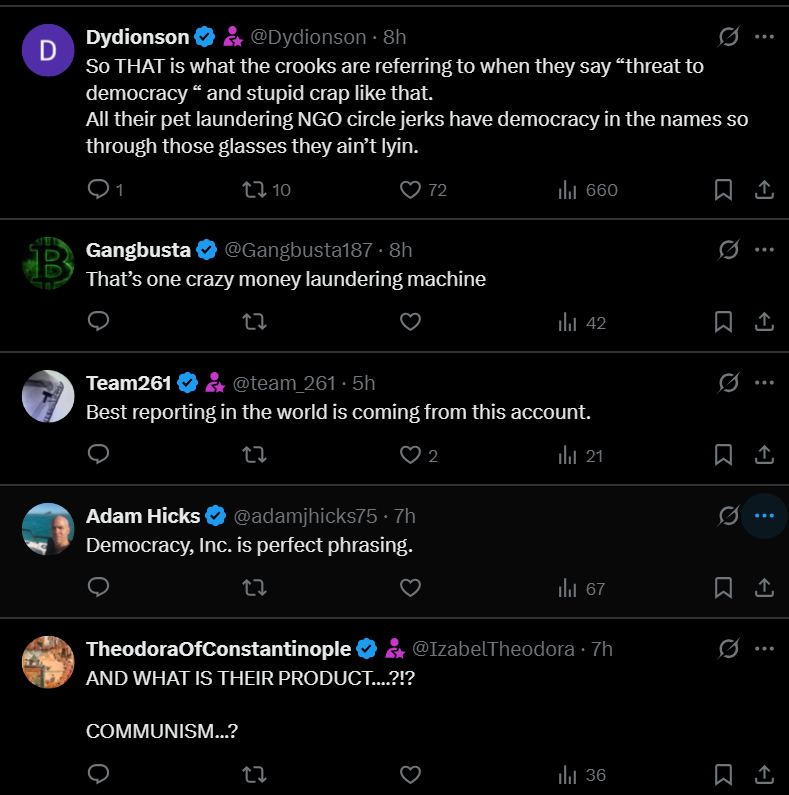
Task: Open more options on Adam Hicks tweet
Action: click(764, 516)
